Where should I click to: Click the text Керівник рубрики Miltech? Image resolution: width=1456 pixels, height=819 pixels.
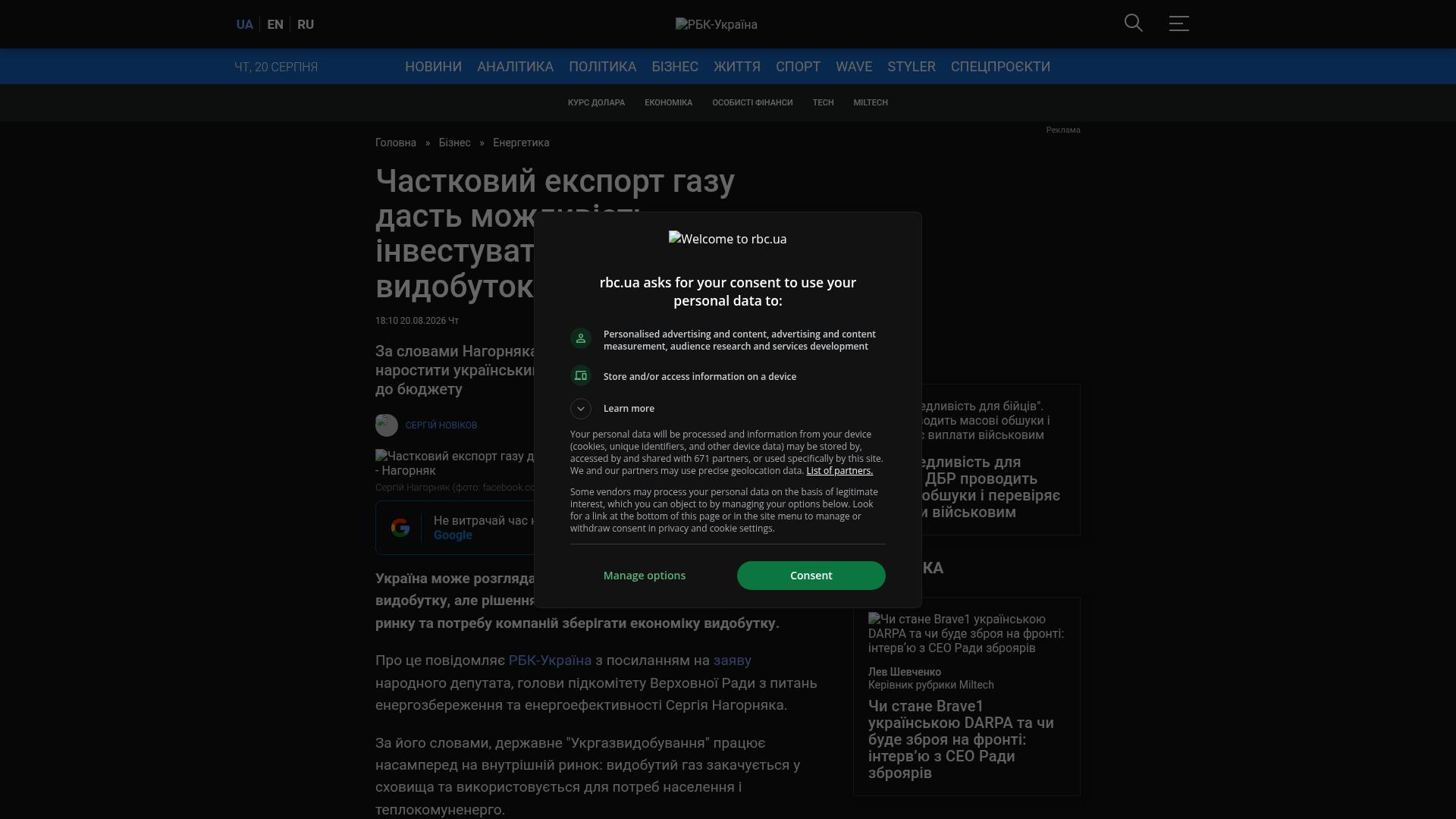(x=931, y=685)
